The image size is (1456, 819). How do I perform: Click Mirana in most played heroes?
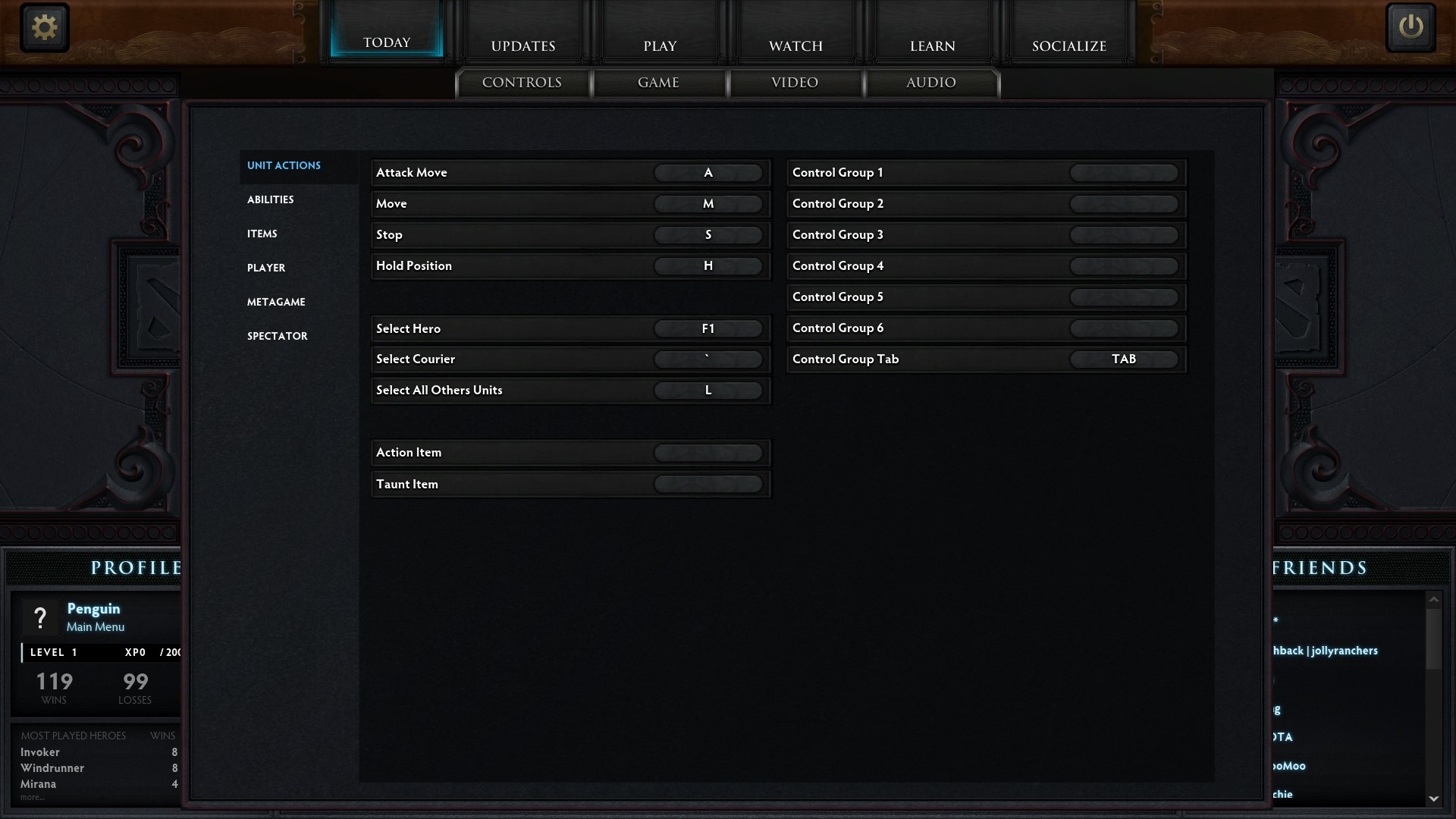pyautogui.click(x=38, y=784)
